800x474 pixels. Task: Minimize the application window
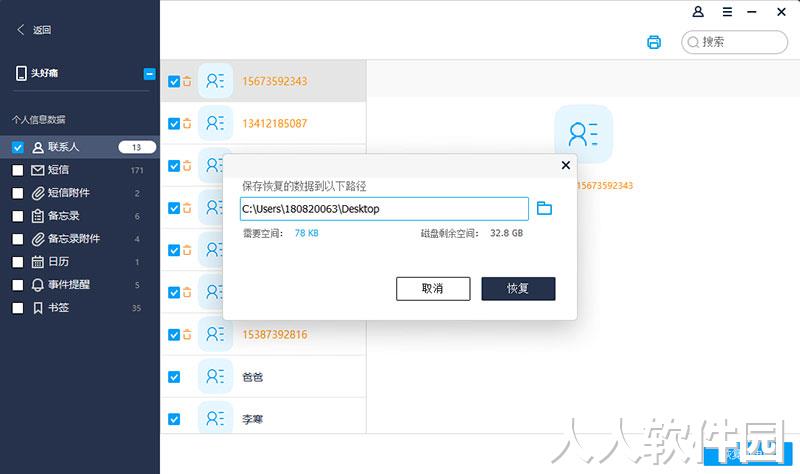[752, 12]
